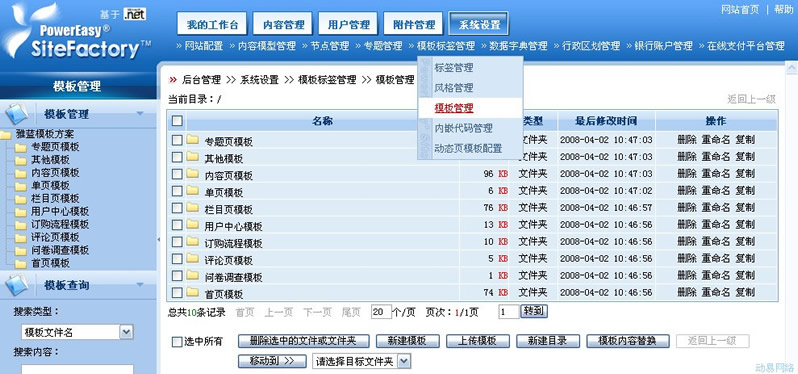The image size is (798, 374).
Task: Click the 模板内容替换 button
Action: click(x=628, y=341)
